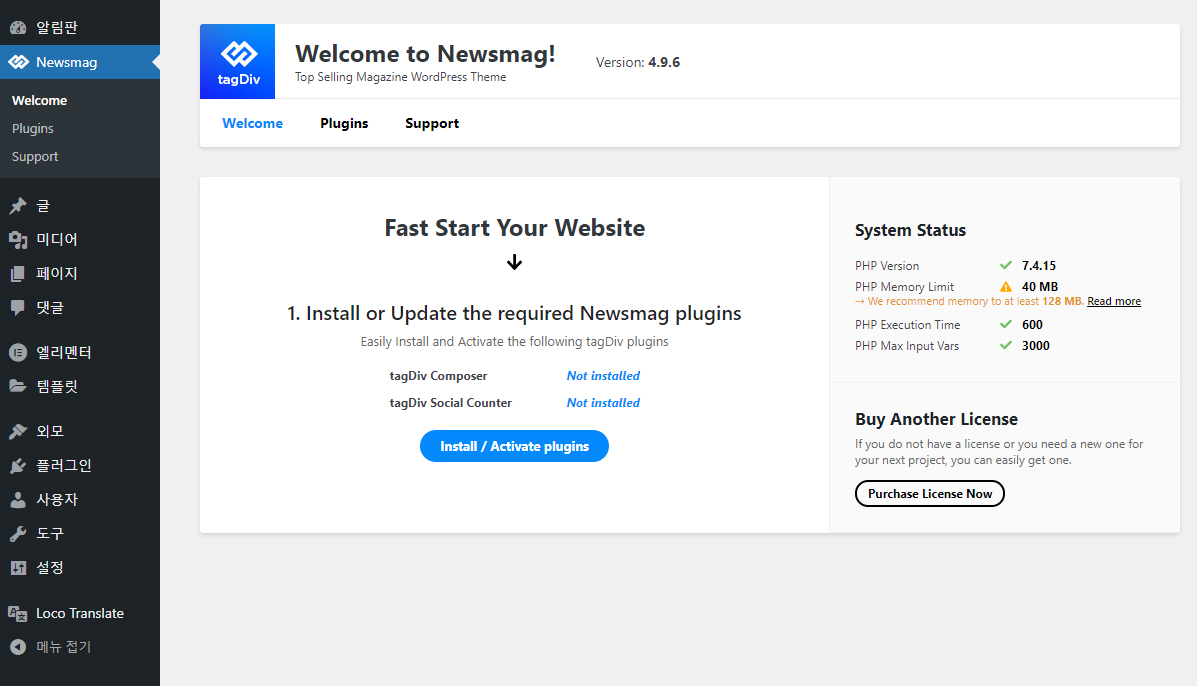Screen dimensions: 1197x686
Task: Click Install / Activate plugins button
Action: point(515,446)
